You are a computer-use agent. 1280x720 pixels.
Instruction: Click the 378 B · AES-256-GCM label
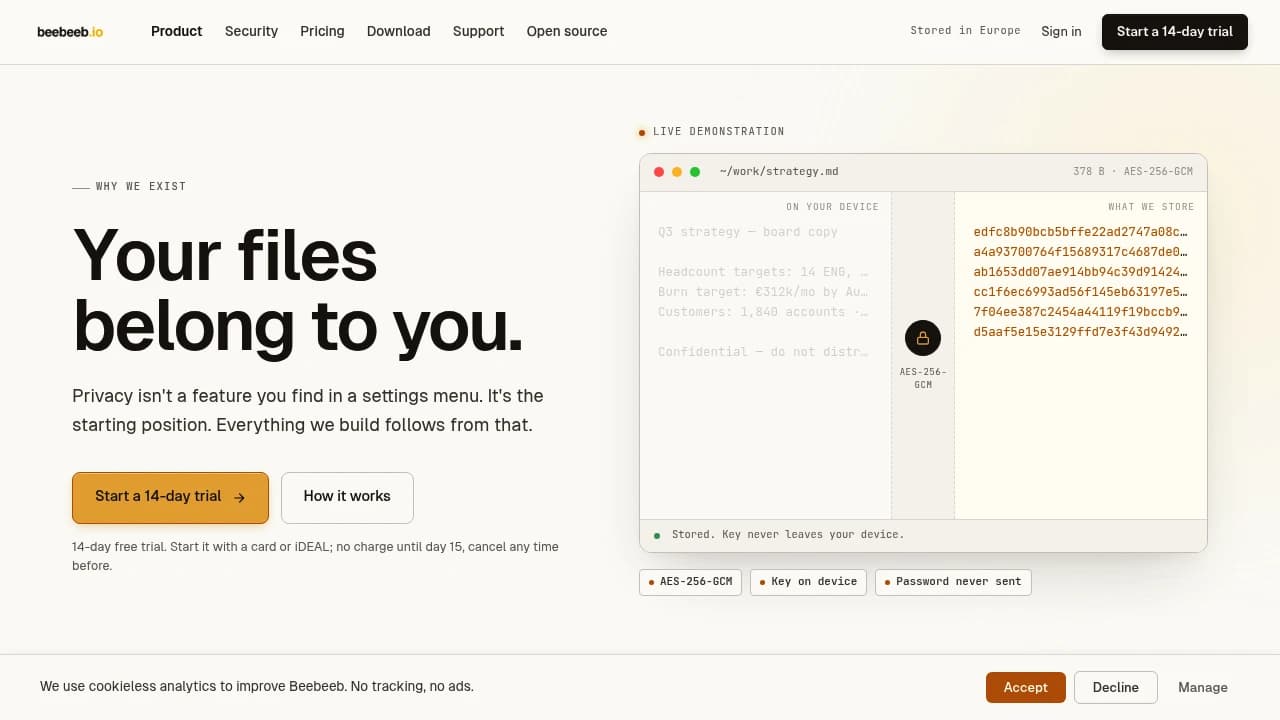coord(1133,172)
